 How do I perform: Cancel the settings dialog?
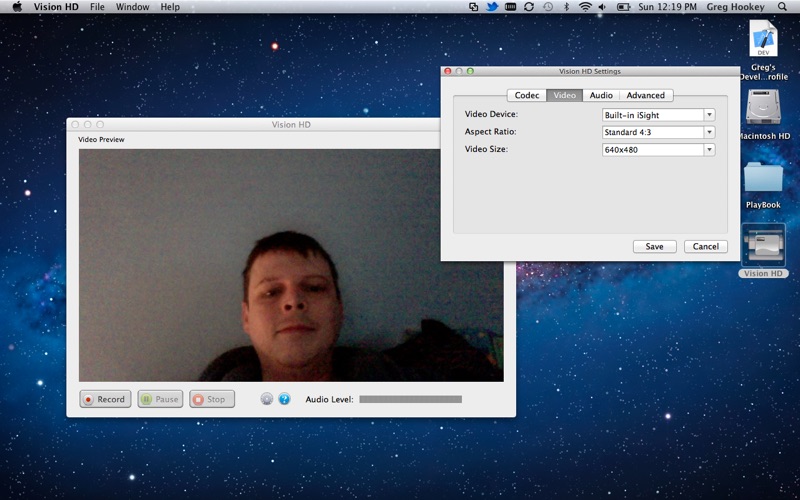(705, 246)
